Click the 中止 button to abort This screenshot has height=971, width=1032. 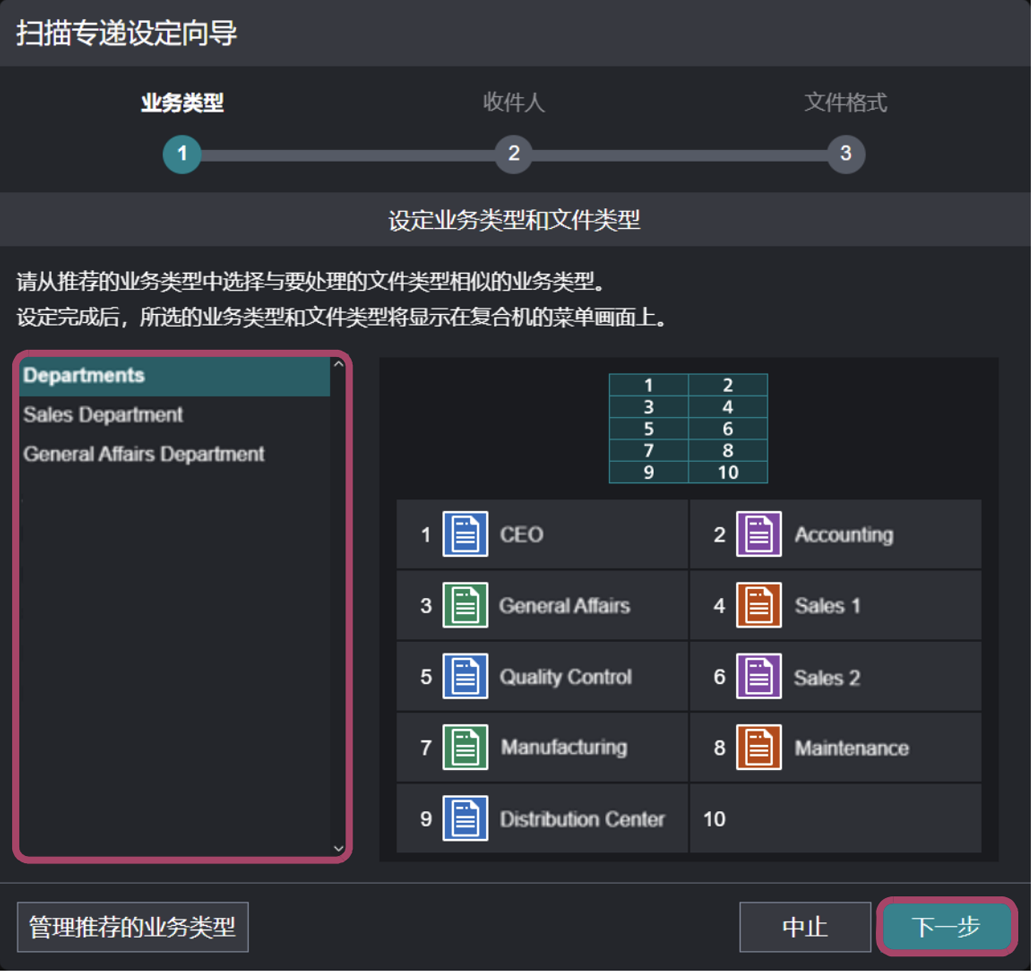point(805,927)
